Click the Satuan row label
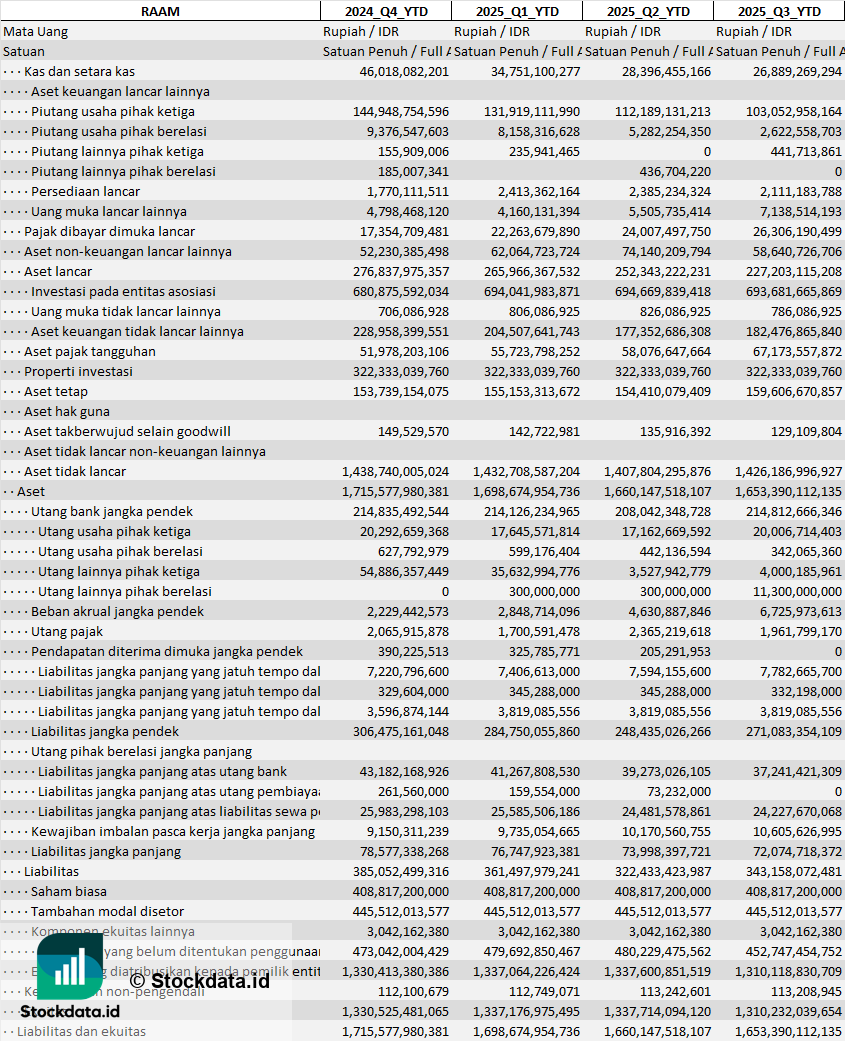Screen dimensions: 845x1041 [x=24, y=51]
